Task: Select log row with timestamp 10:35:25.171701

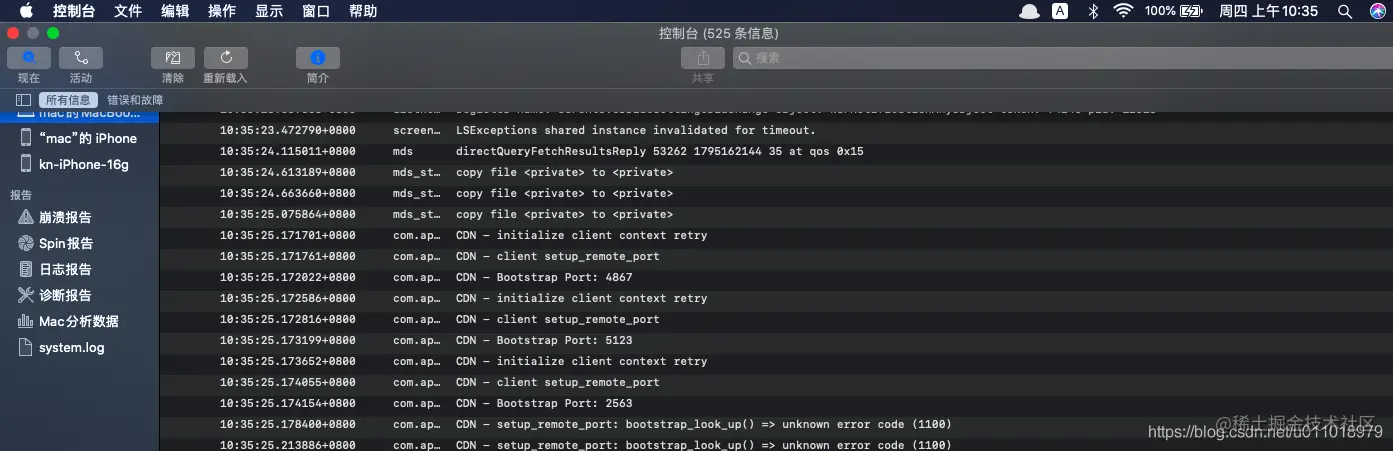Action: (x=776, y=235)
